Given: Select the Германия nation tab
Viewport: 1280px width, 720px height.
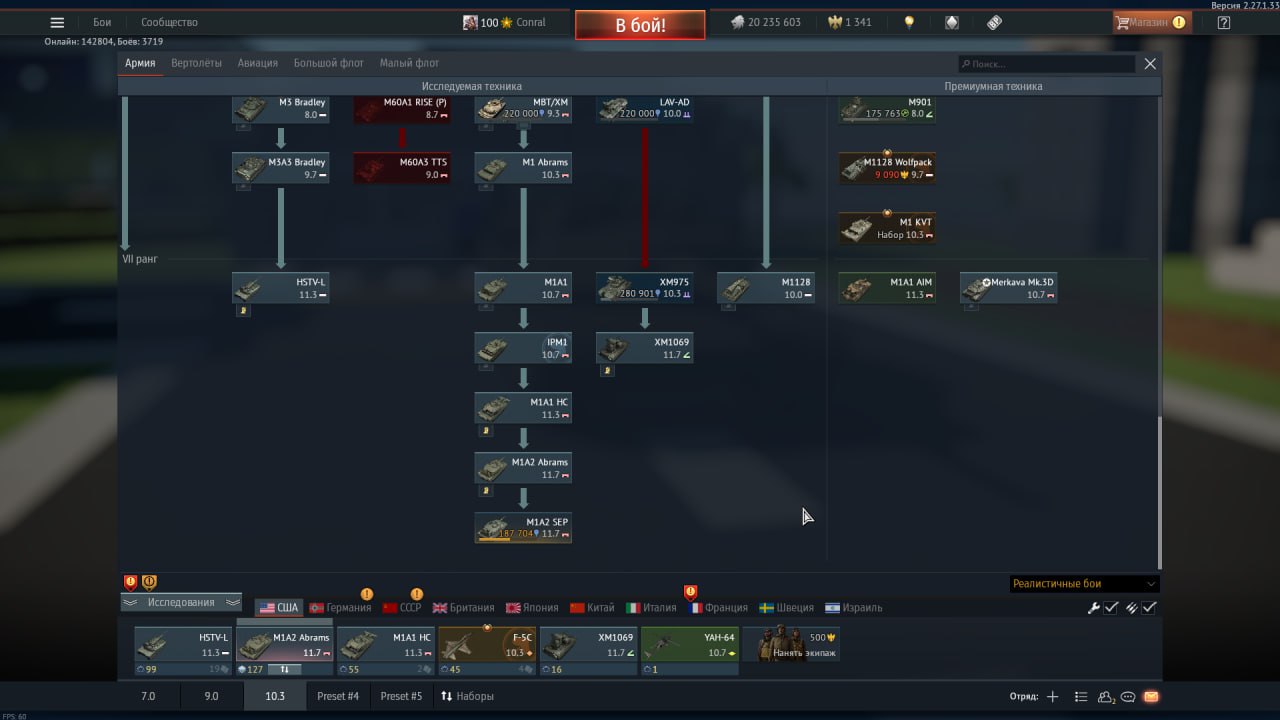Looking at the screenshot, I should (x=341, y=608).
